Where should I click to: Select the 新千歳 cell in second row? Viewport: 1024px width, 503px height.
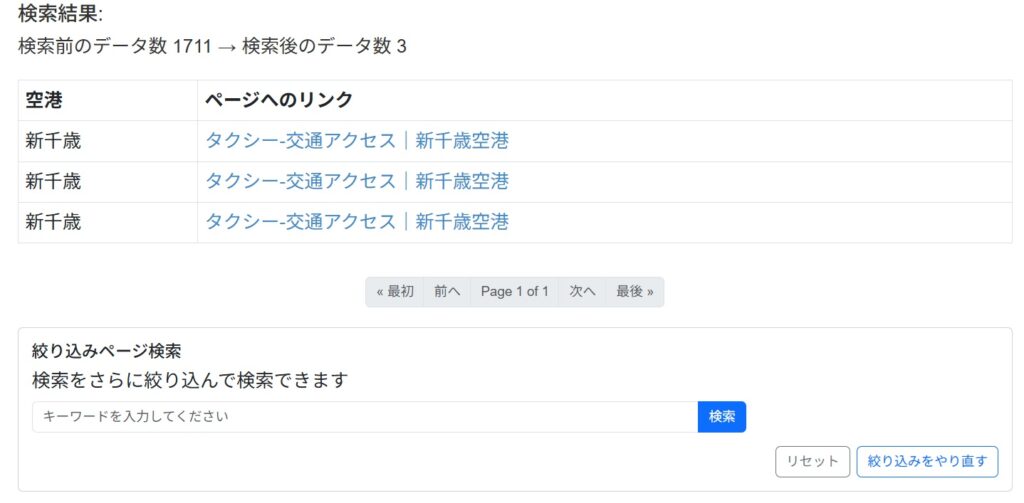(53, 181)
